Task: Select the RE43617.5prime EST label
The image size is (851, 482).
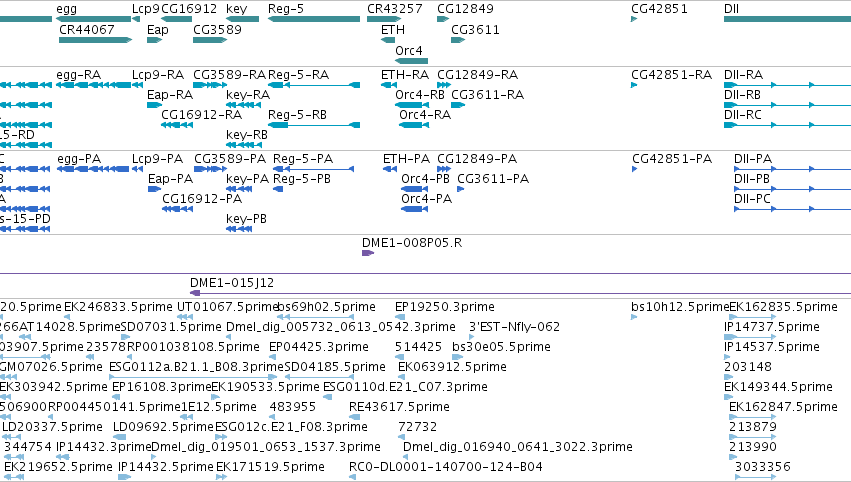Action: (x=399, y=407)
